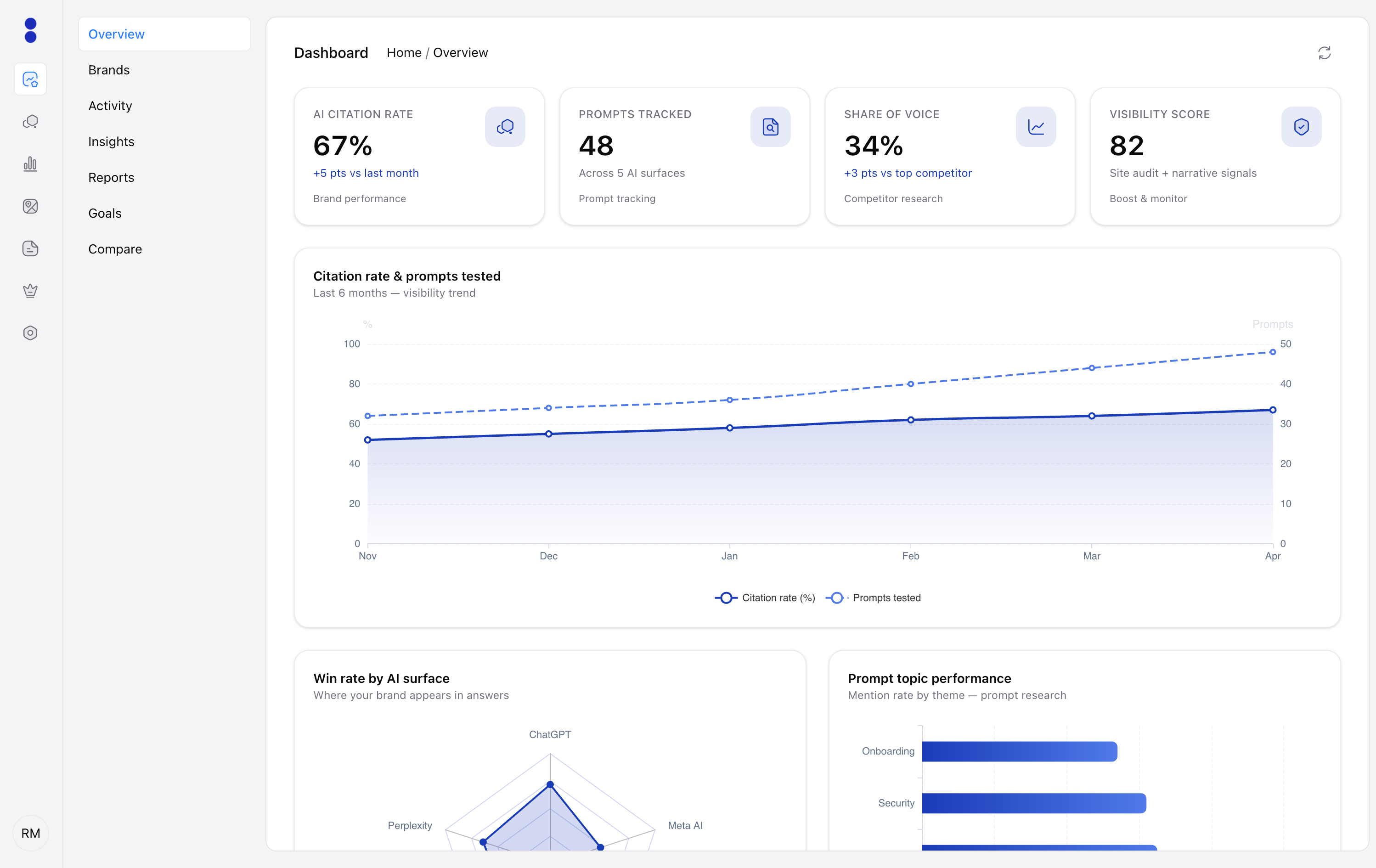Open the Competitor research footer link
This screenshot has height=868, width=1376.
tap(893, 199)
